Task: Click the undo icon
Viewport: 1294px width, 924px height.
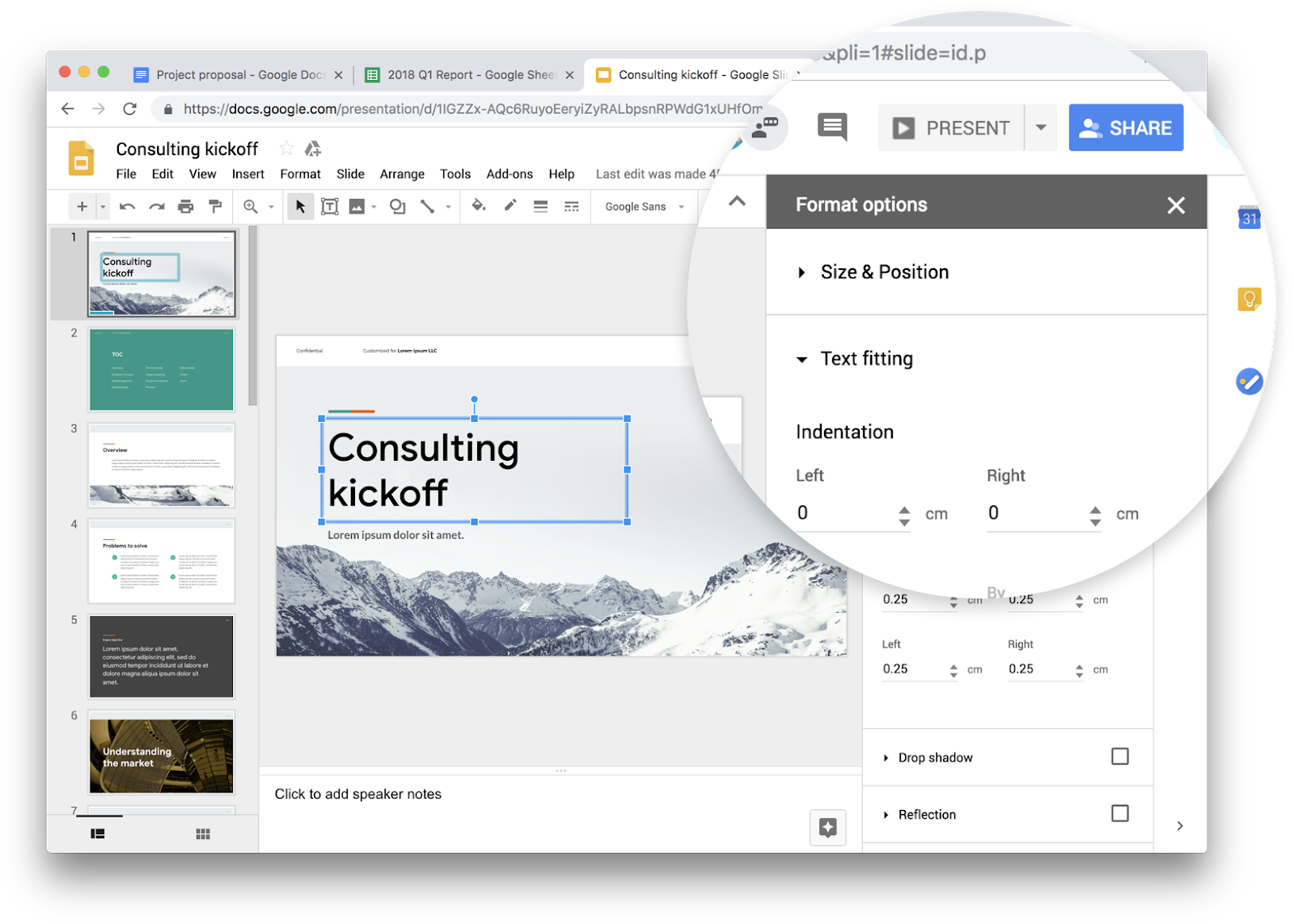Action: [127, 206]
